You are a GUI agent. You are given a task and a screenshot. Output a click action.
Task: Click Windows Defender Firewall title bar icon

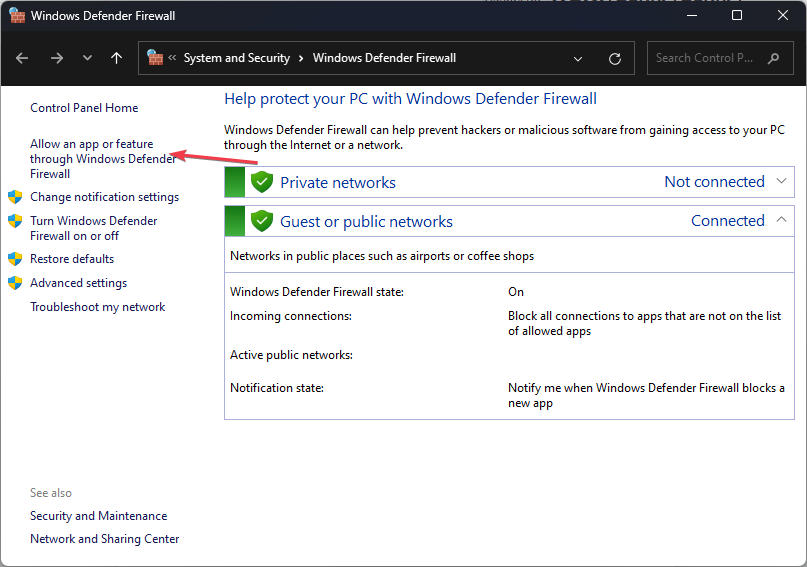(x=17, y=15)
